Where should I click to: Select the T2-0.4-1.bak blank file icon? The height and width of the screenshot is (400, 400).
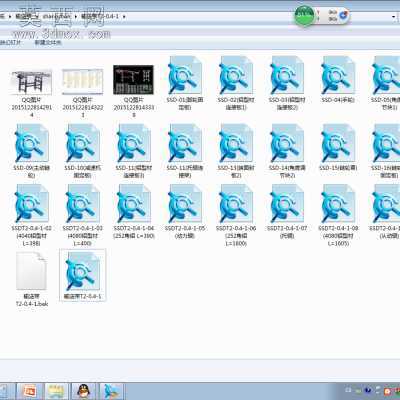coord(32,271)
